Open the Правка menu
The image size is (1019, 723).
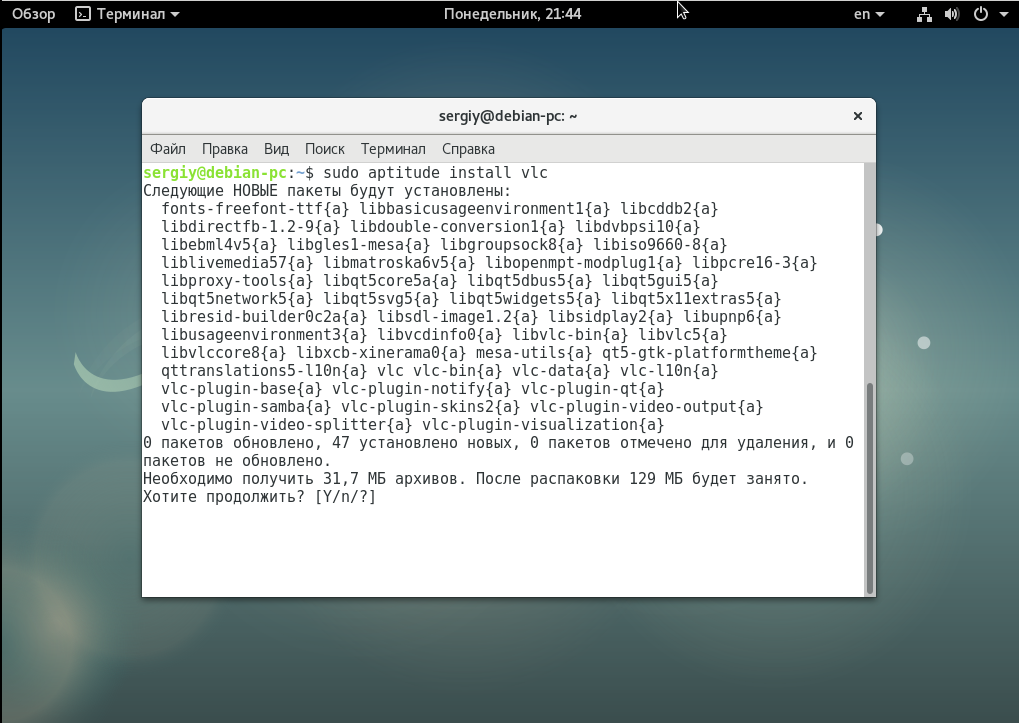225,149
